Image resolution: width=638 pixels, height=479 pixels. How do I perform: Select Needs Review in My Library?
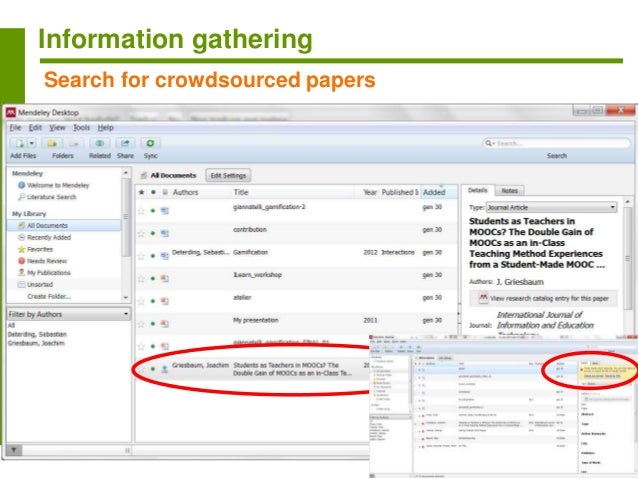coord(47,261)
